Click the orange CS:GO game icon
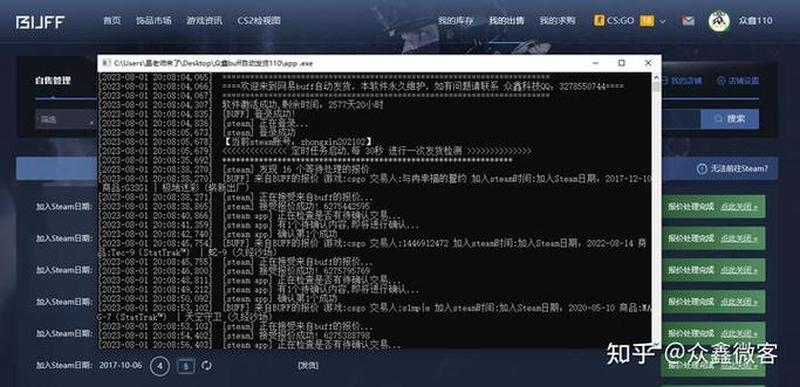This screenshot has width=800, height=387. 599,21
